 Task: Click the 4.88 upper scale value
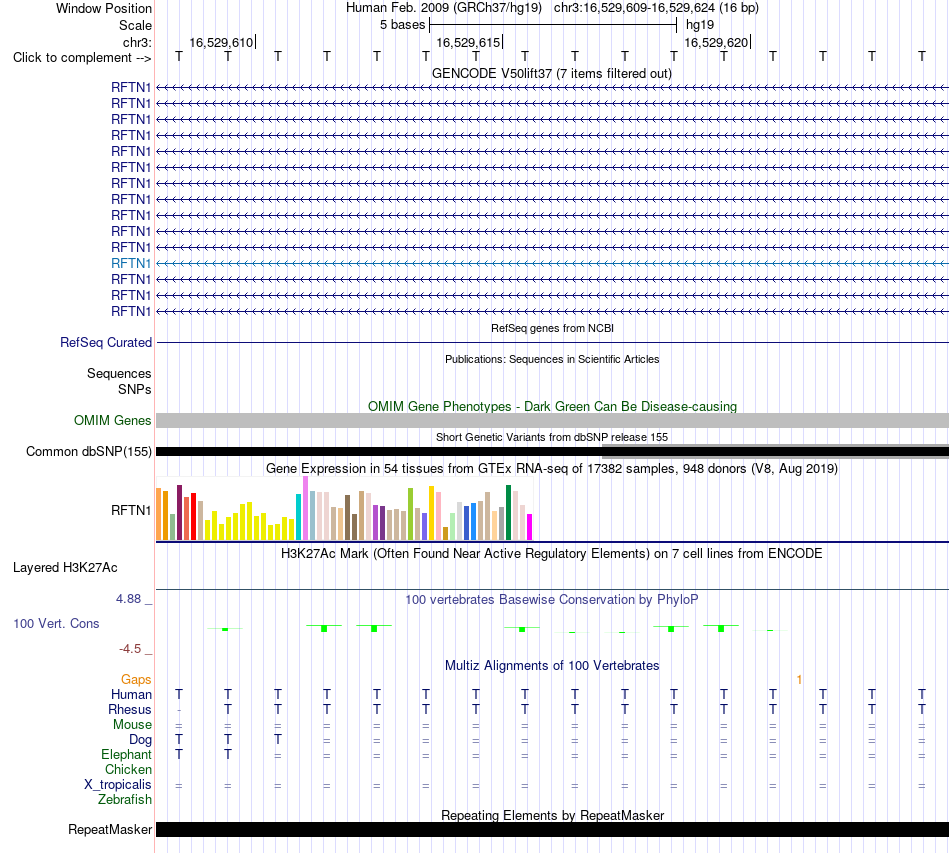[128, 599]
